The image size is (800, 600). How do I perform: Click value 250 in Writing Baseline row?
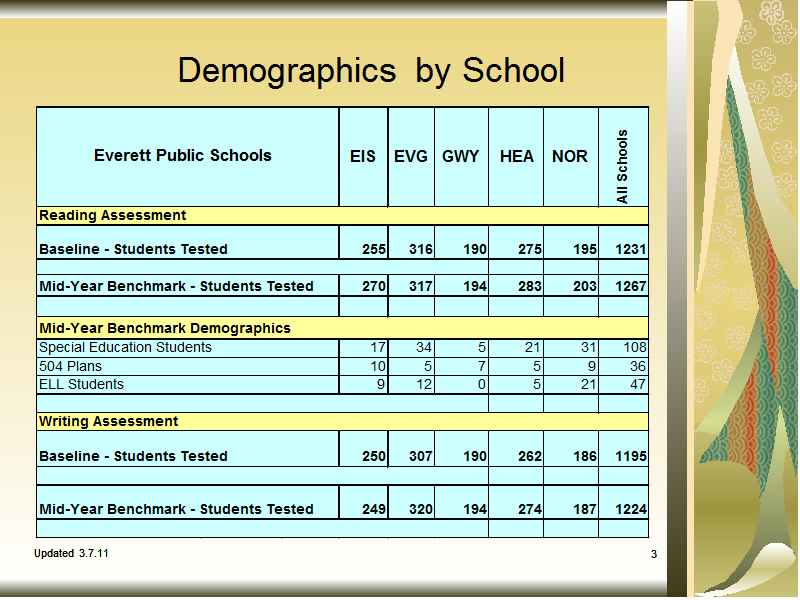(374, 456)
